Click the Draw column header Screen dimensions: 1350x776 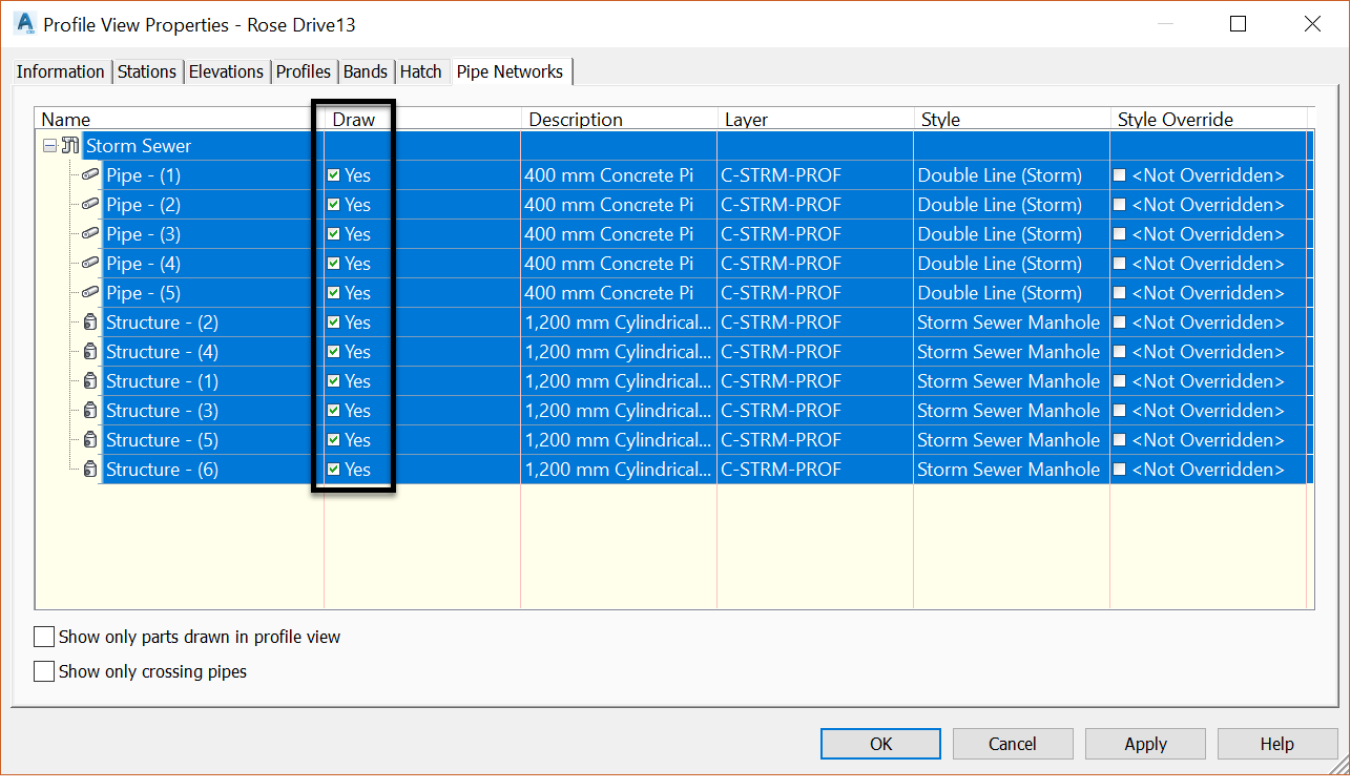tap(422, 119)
